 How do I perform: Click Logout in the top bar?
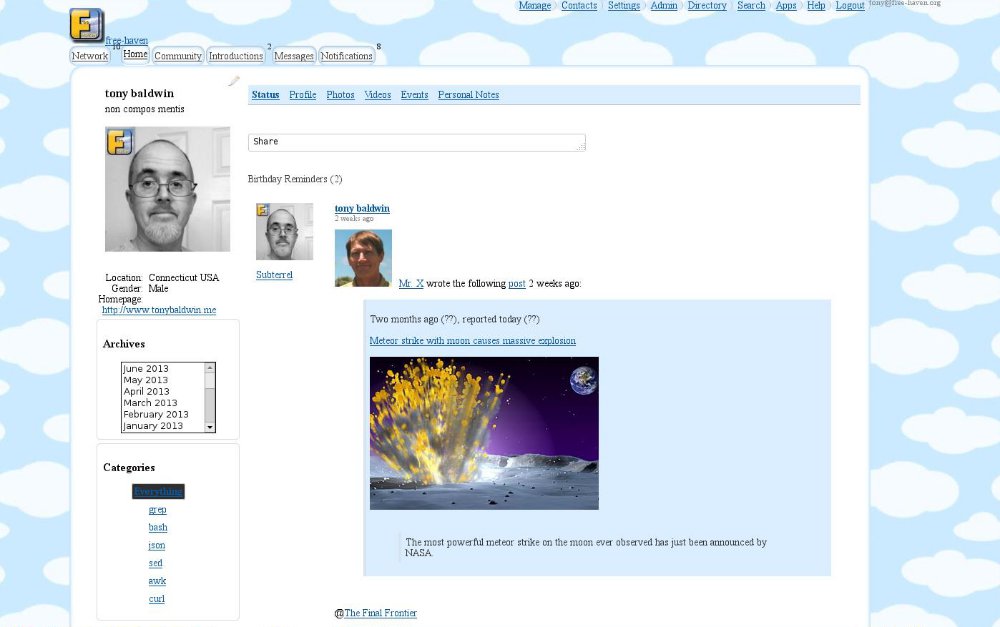850,6
